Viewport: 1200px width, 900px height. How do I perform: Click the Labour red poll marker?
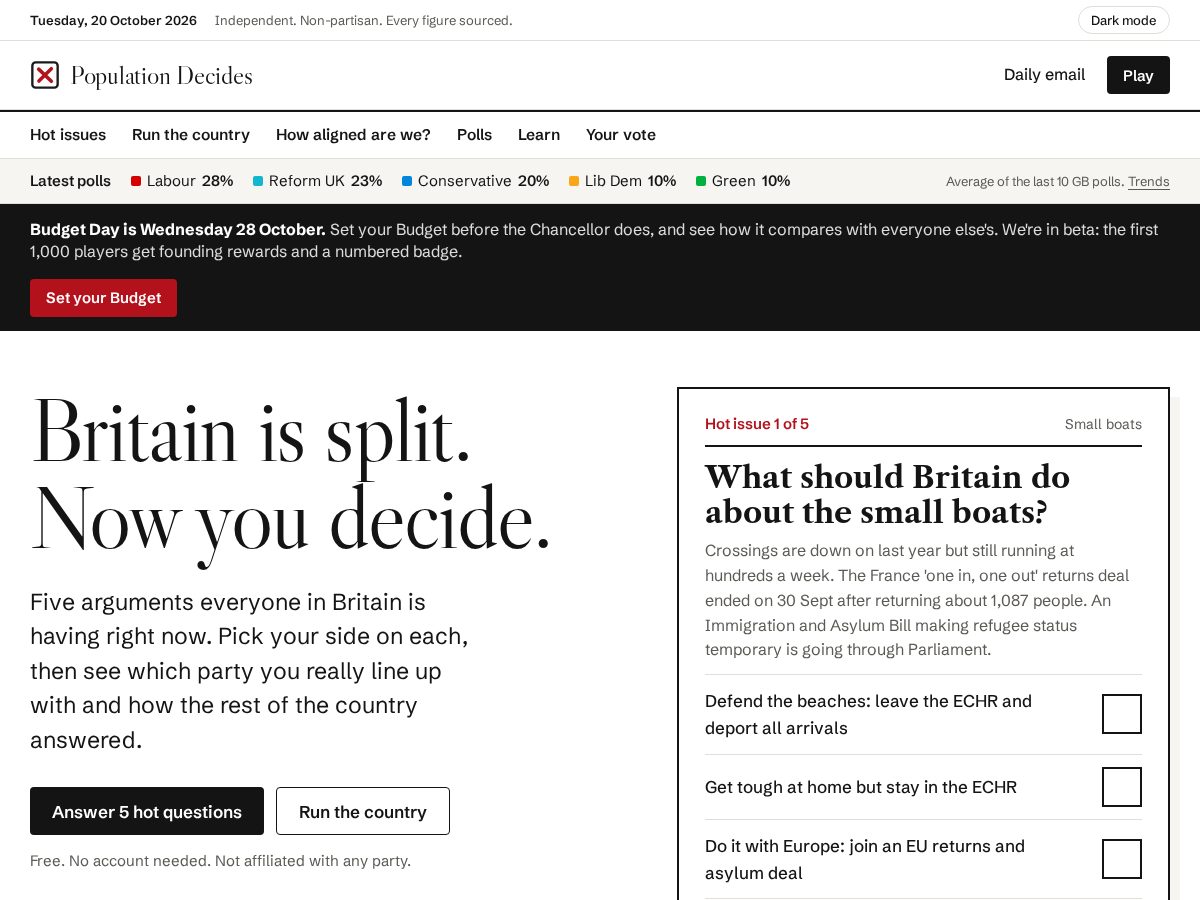(136, 181)
